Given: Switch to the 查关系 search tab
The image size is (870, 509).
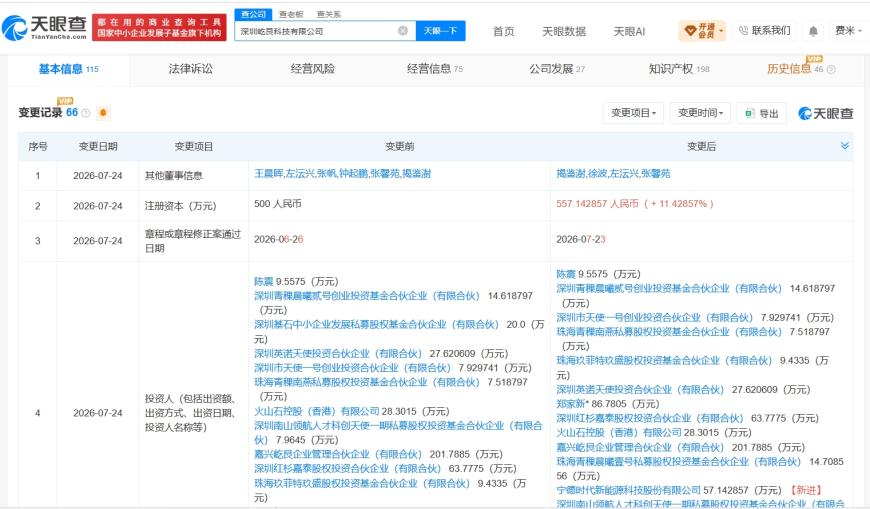Looking at the screenshot, I should [x=328, y=14].
